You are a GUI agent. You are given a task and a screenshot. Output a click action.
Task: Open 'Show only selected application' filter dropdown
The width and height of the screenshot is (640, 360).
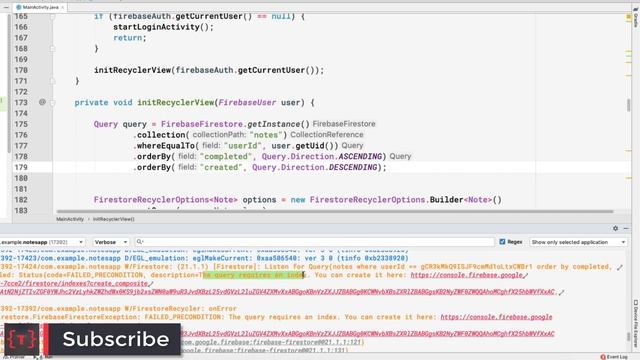pyautogui.click(x=578, y=242)
